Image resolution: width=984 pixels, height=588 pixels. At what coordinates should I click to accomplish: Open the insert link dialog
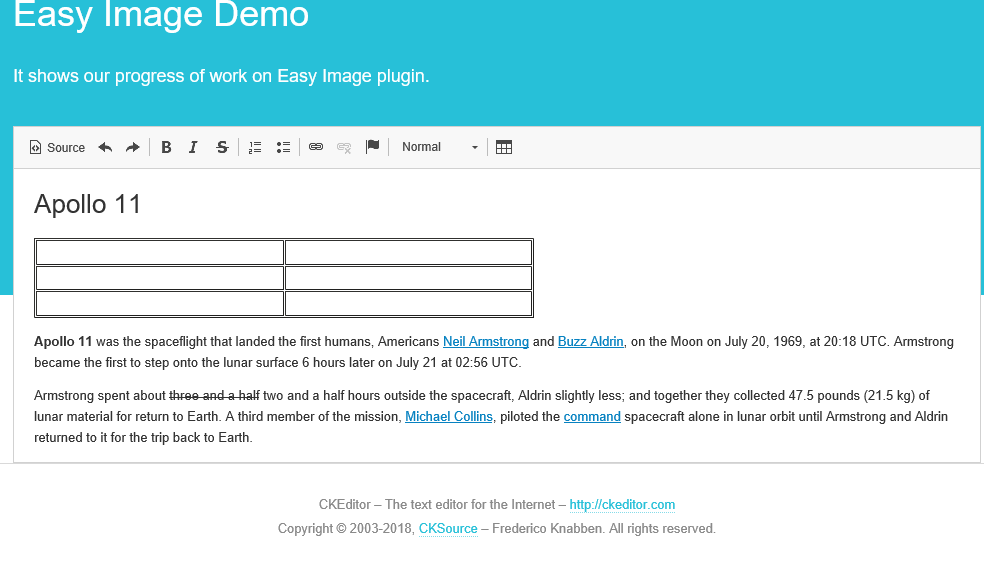click(x=316, y=147)
